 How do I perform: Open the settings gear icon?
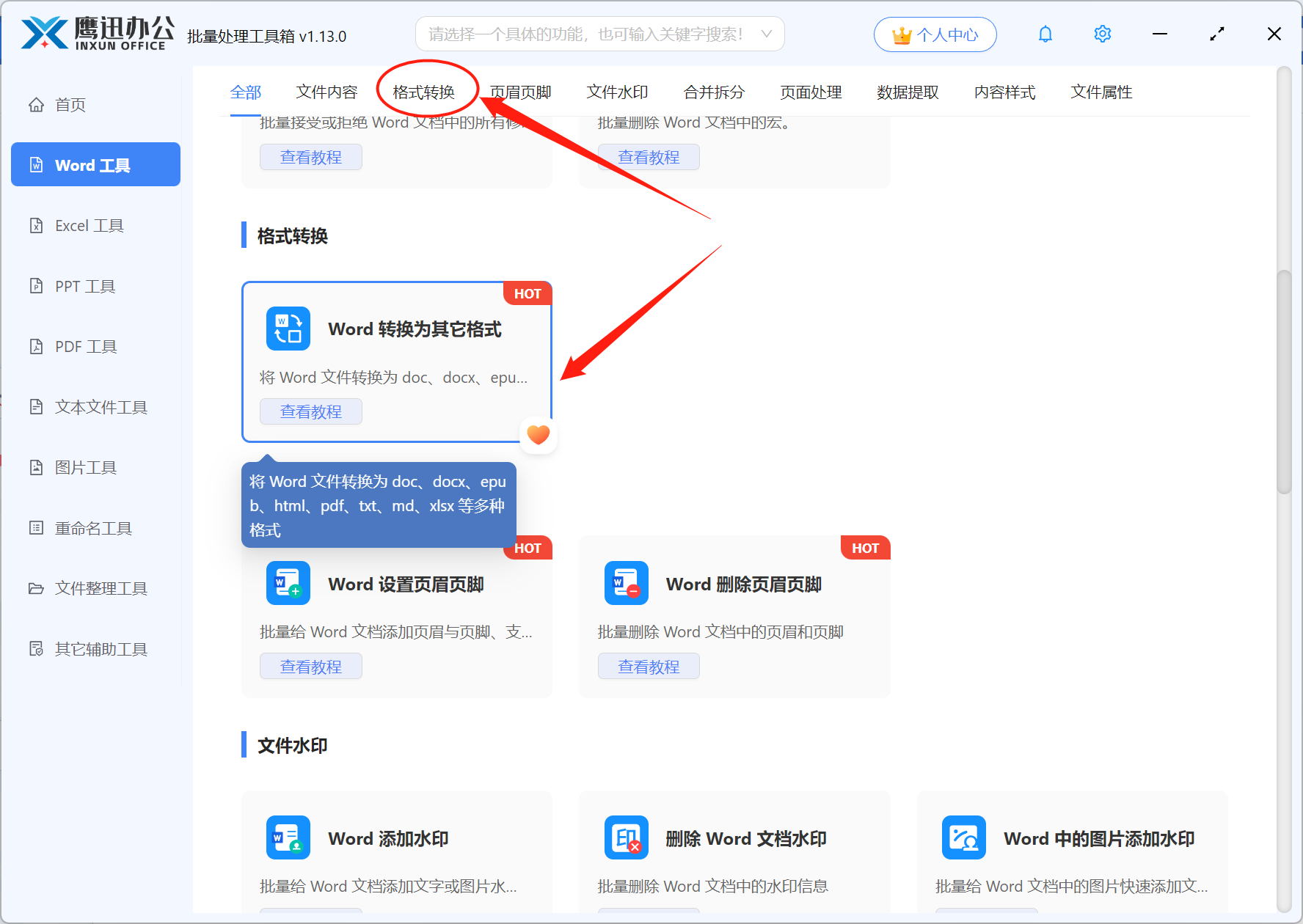coord(1102,34)
